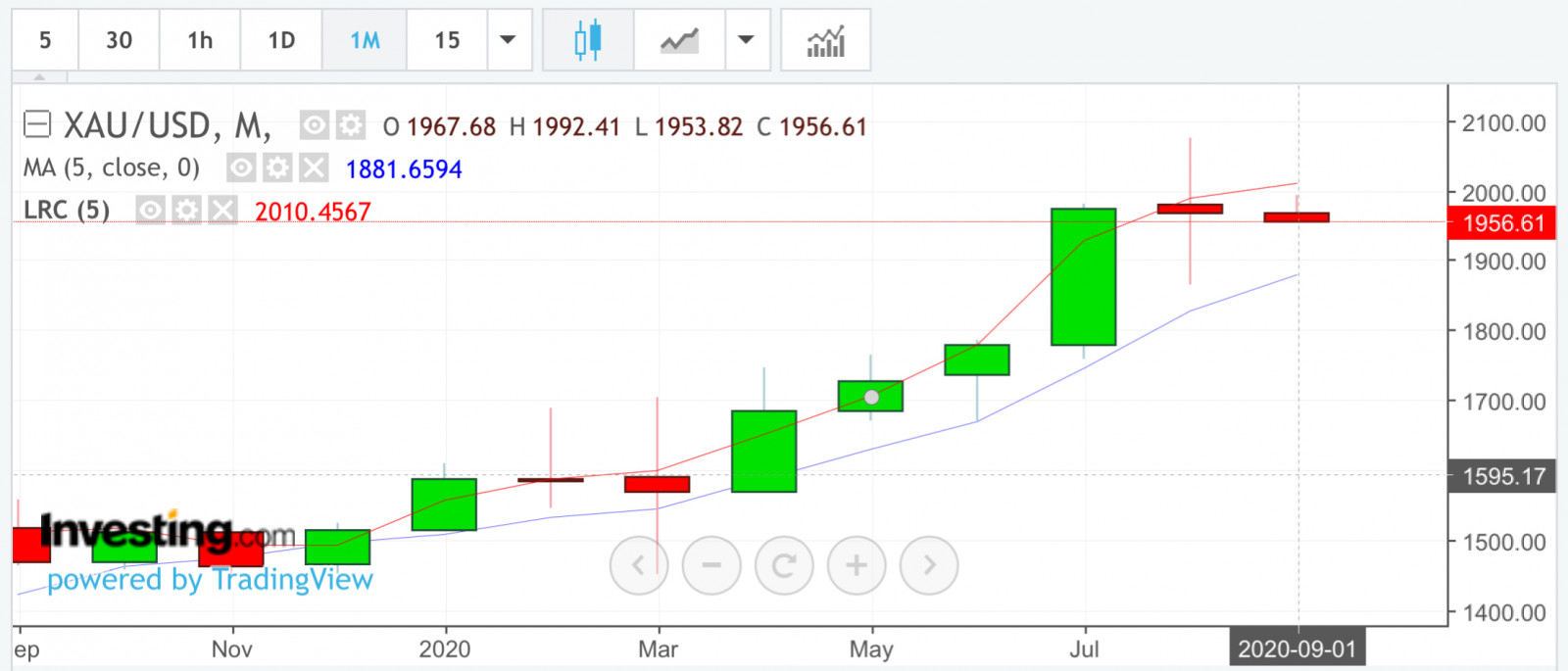Select the 5 minute timeframe
This screenshot has width=1568, height=671.
(45, 40)
